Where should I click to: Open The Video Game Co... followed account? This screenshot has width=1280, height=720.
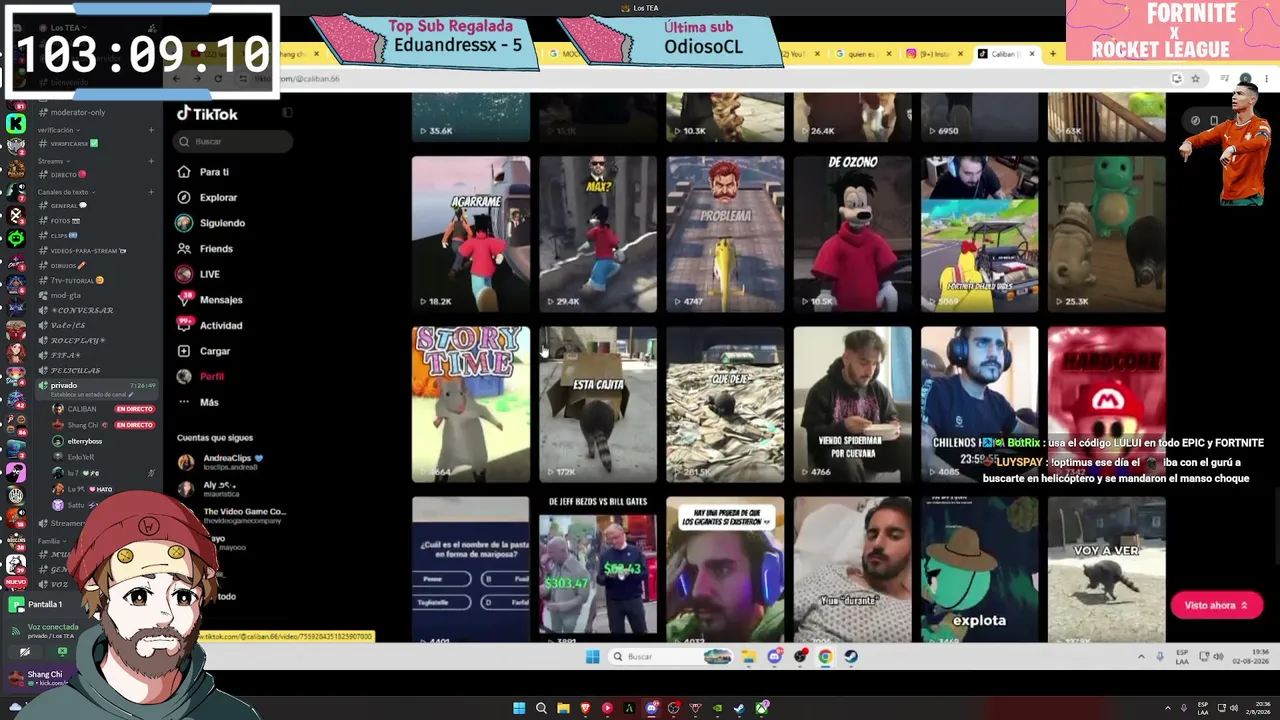[x=232, y=515]
